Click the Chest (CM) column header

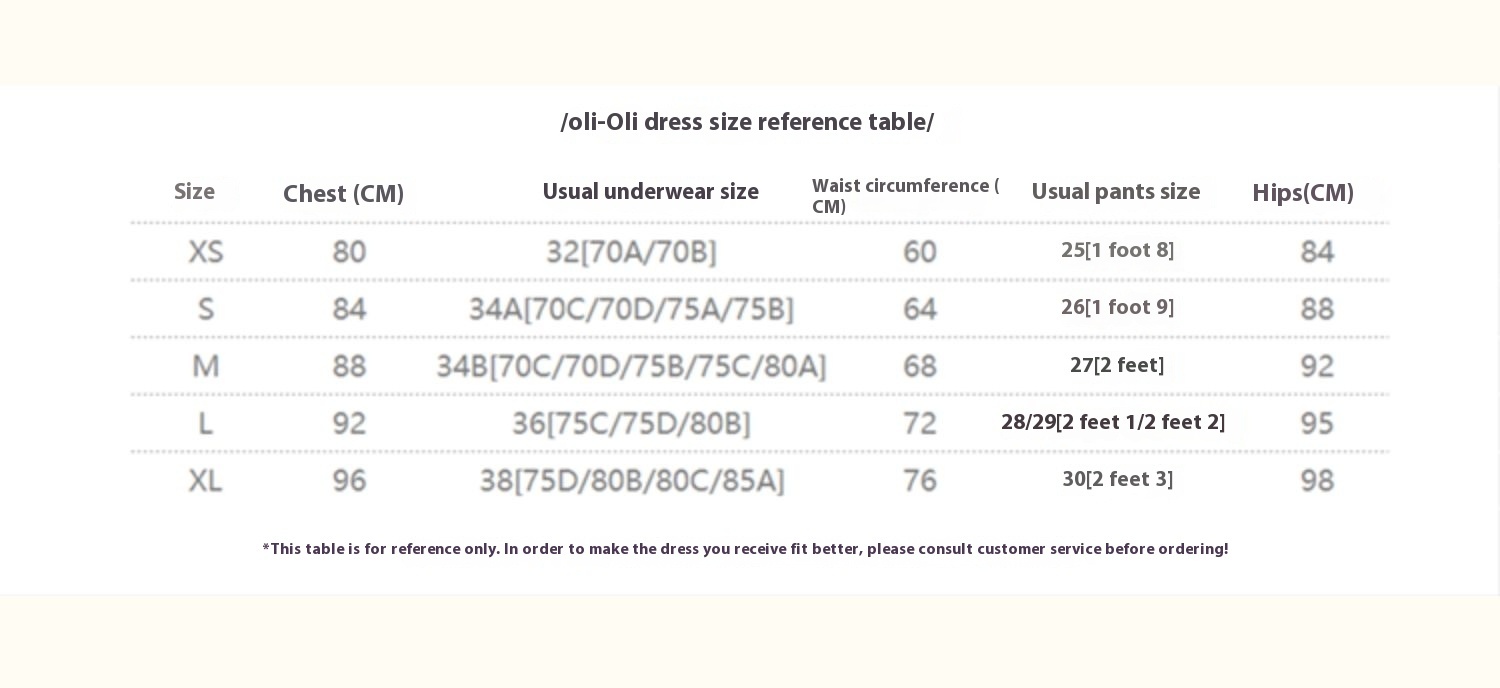[x=343, y=194]
